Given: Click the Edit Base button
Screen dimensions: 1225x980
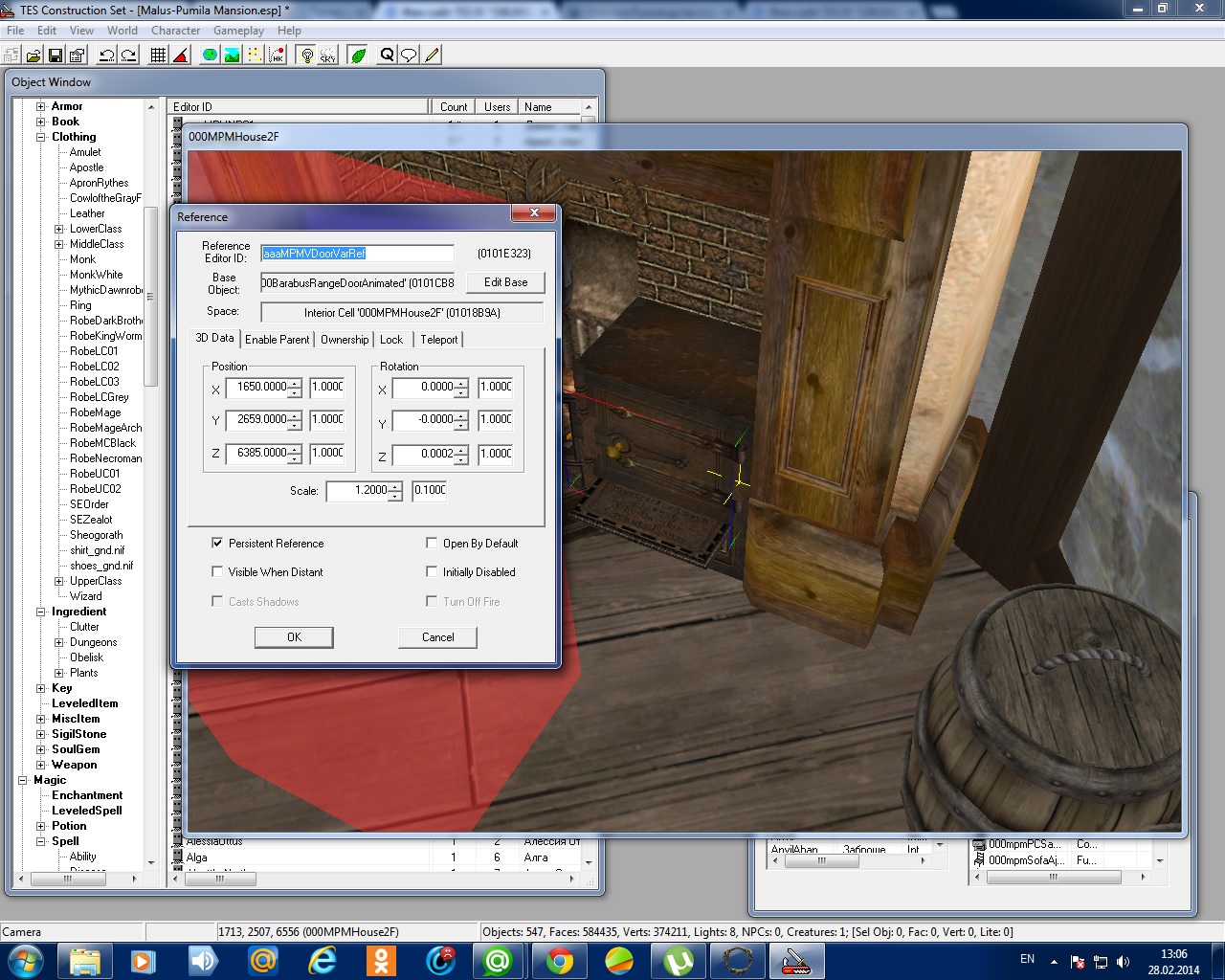Looking at the screenshot, I should point(506,282).
